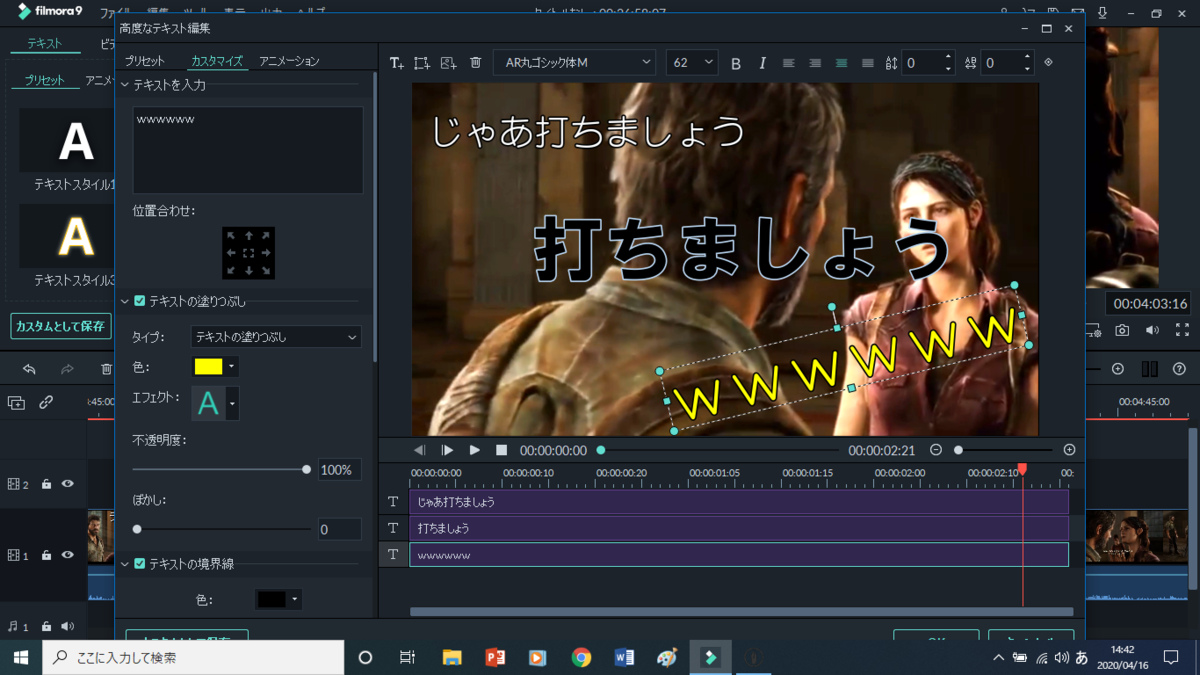Open Google Chrome from the taskbar
Image resolution: width=1200 pixels, height=675 pixels.
coord(581,657)
